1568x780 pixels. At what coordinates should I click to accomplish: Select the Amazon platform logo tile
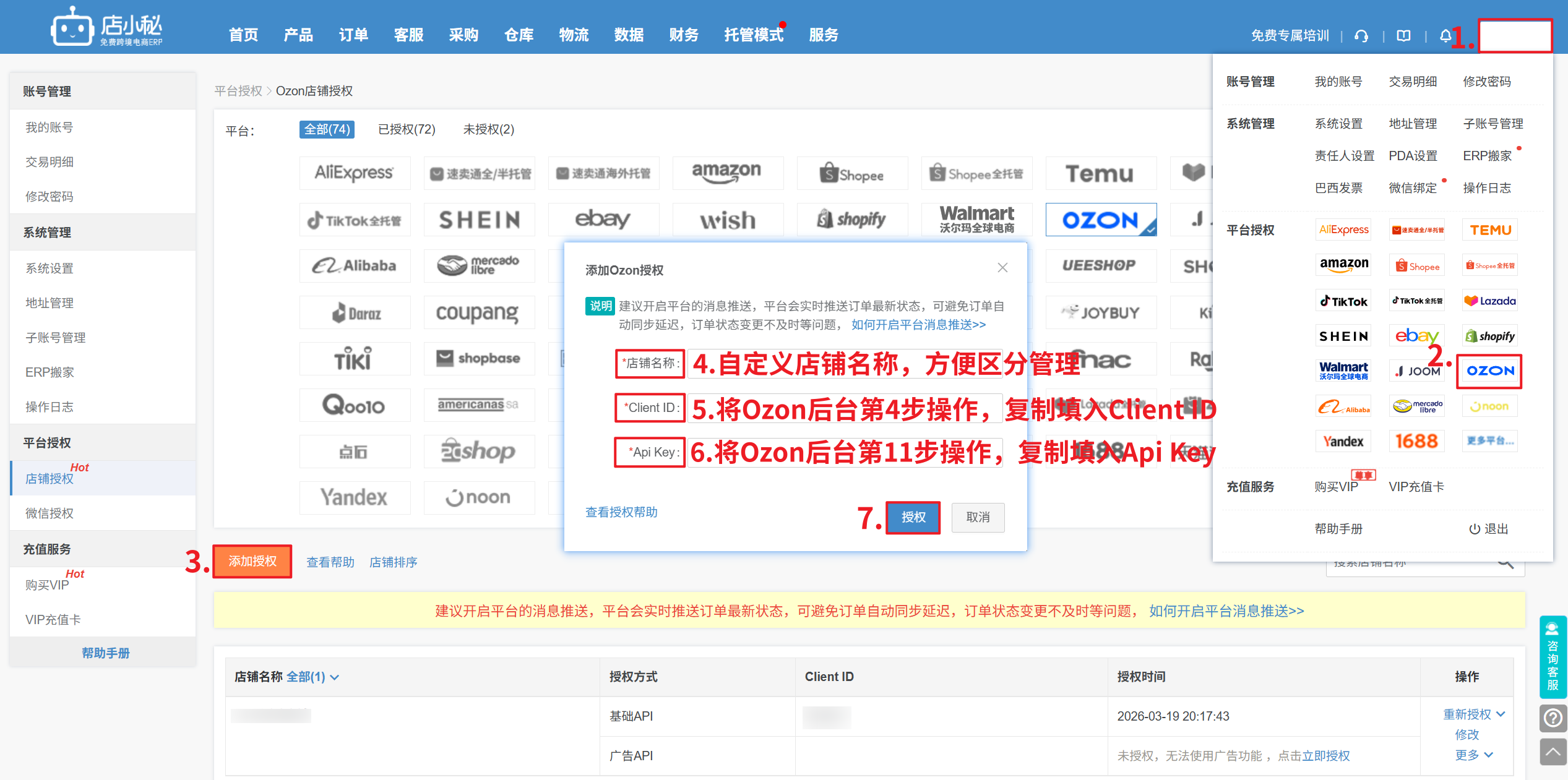(x=727, y=173)
